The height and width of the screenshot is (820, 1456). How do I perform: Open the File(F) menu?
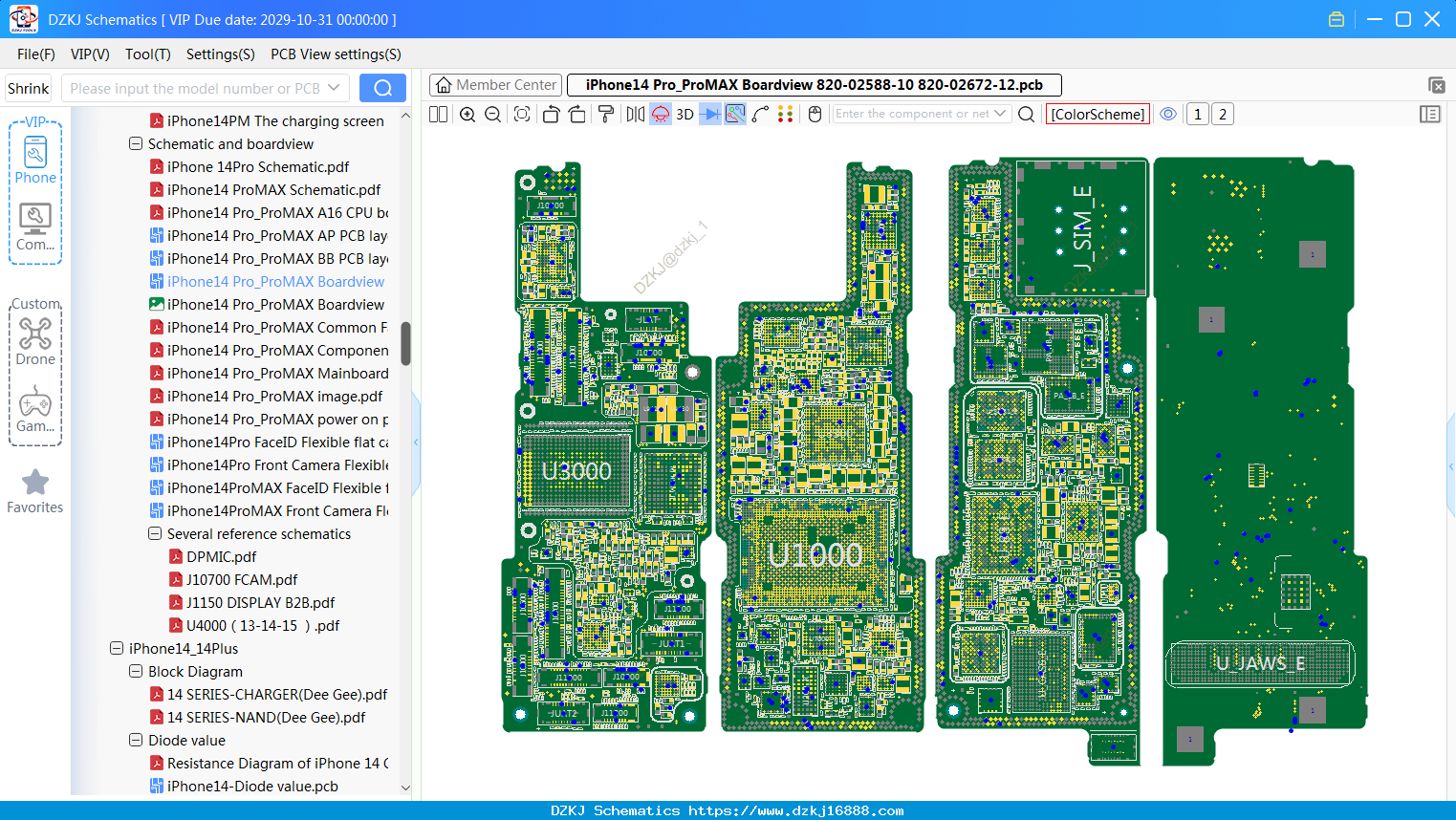click(36, 54)
